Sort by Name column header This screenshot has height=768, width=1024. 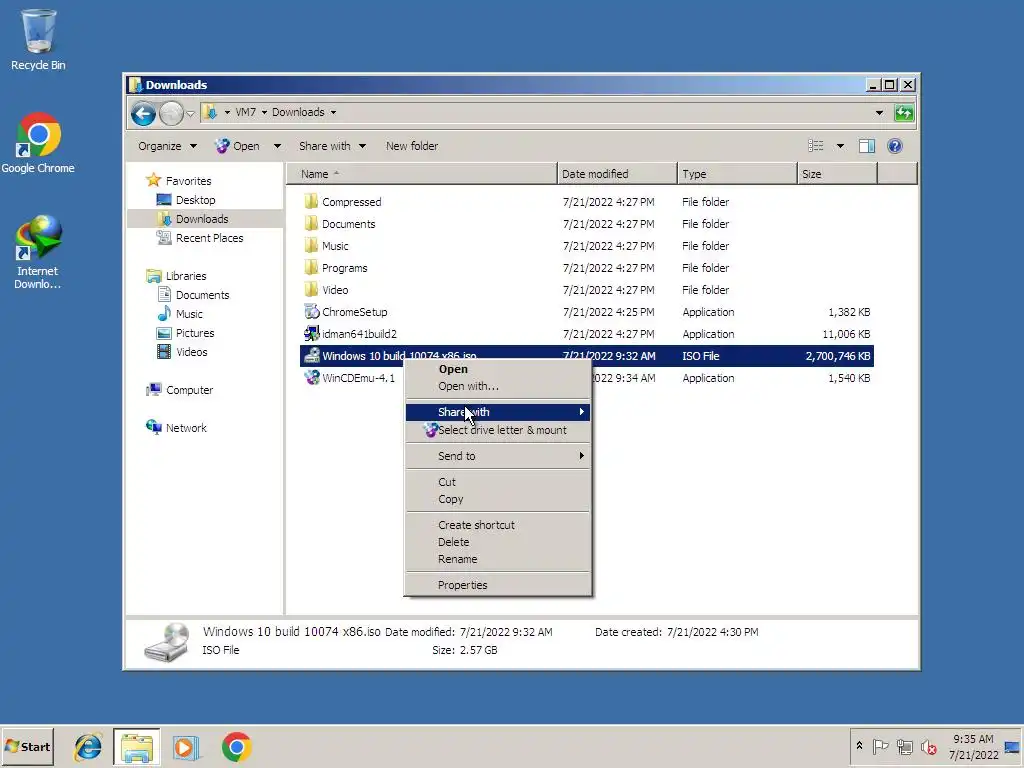tap(421, 174)
